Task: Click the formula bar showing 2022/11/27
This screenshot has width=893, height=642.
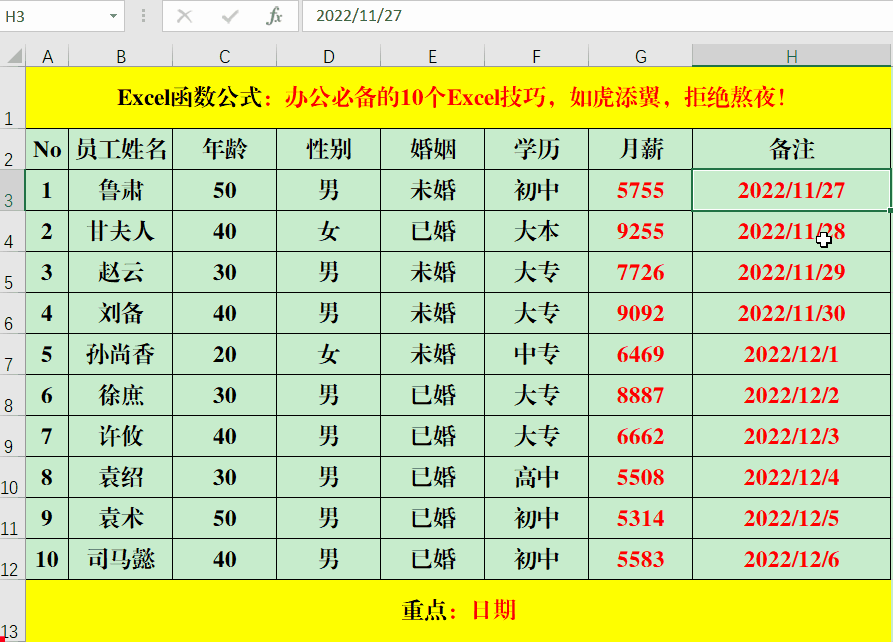Action: (600, 17)
